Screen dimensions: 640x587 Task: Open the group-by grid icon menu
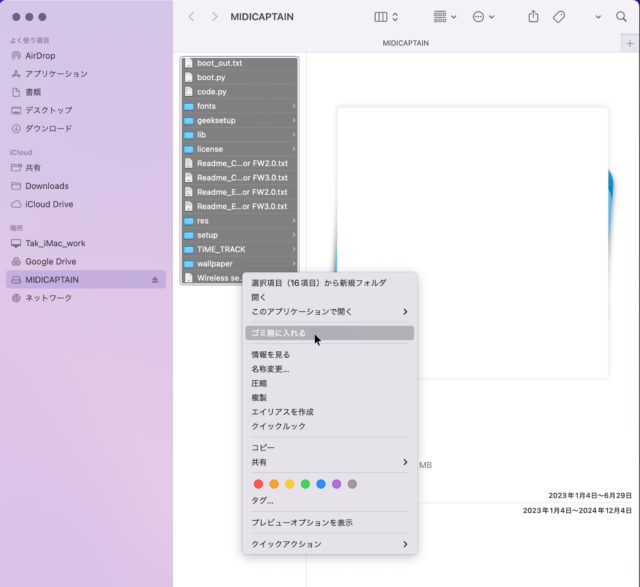click(445, 17)
